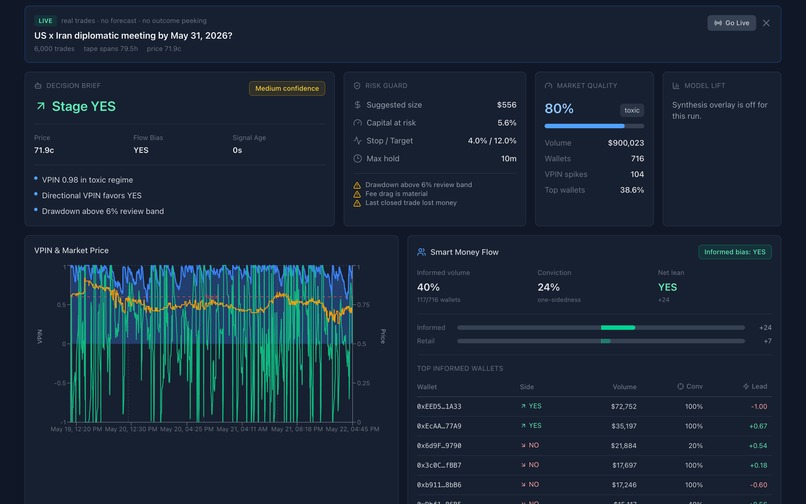Screen dimensions: 806x504
Task: Click the NO side arrow for 0x3c0C…fBB7
Action: (523, 465)
